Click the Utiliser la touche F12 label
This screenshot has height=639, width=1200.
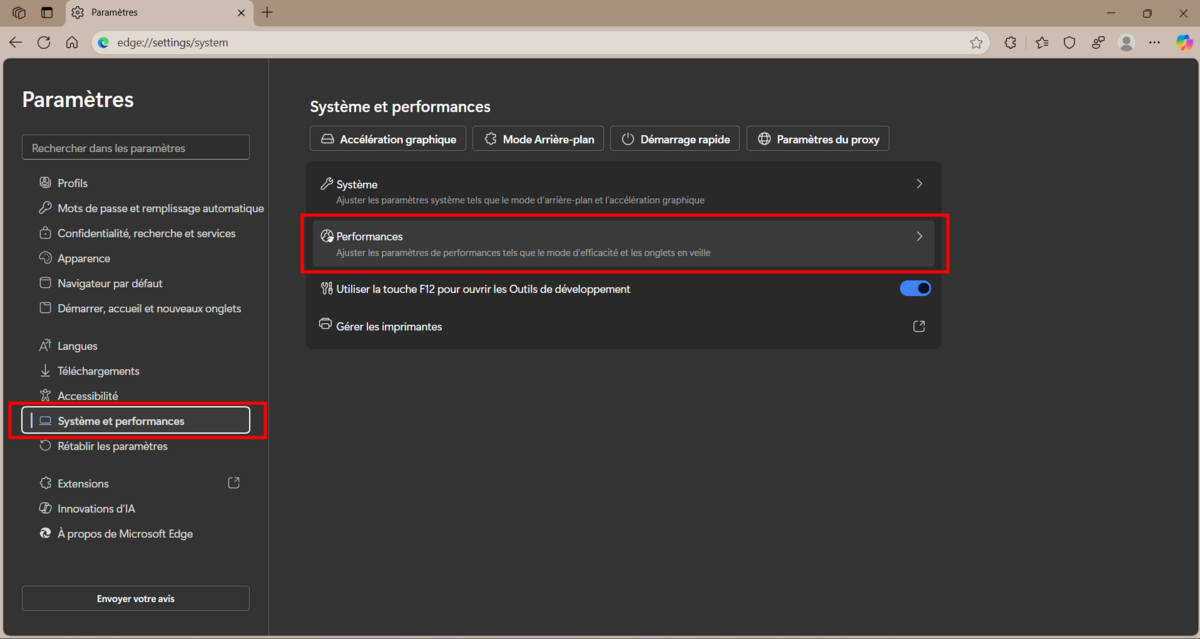[x=483, y=289]
